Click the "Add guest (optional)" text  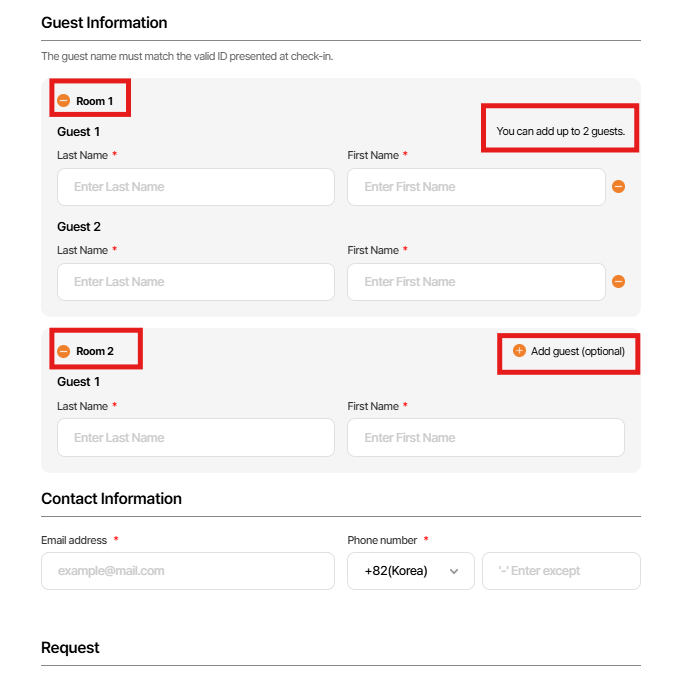click(x=577, y=351)
